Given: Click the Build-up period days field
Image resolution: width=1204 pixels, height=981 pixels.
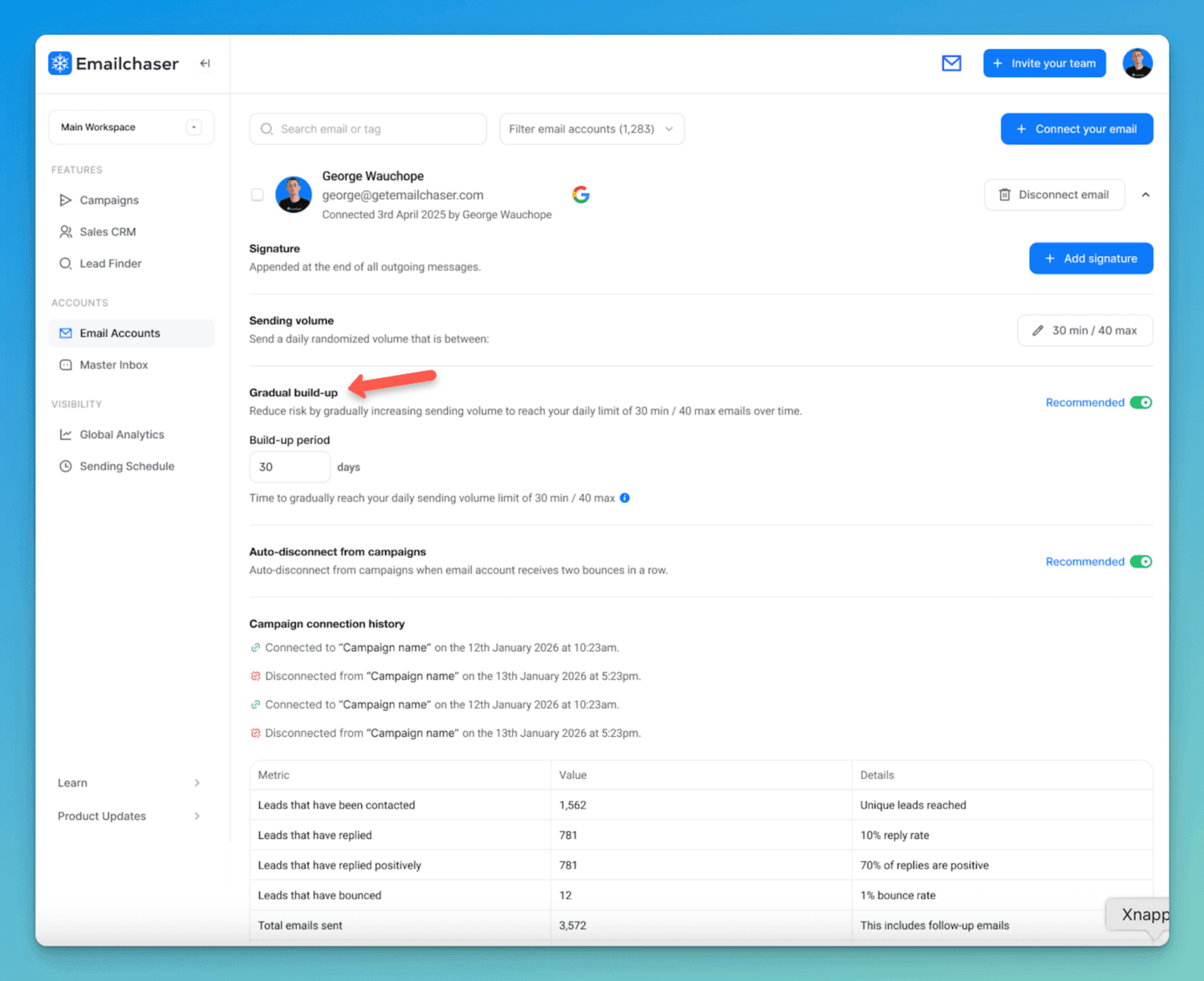Looking at the screenshot, I should click(x=290, y=467).
